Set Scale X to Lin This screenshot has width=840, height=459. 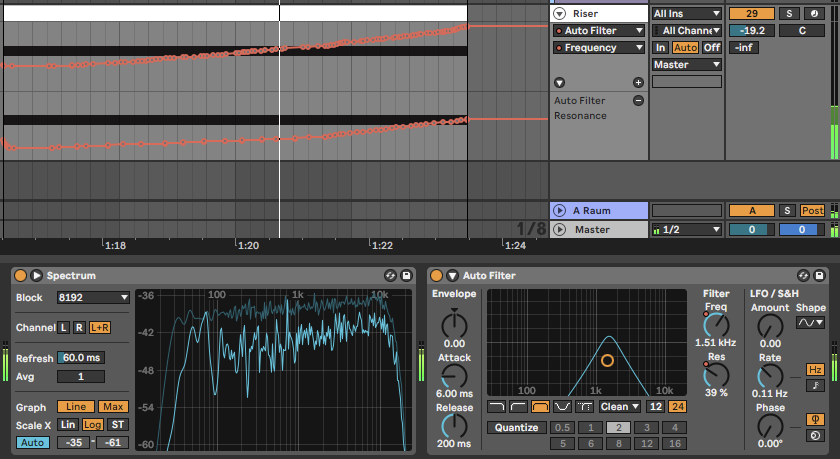coord(68,425)
